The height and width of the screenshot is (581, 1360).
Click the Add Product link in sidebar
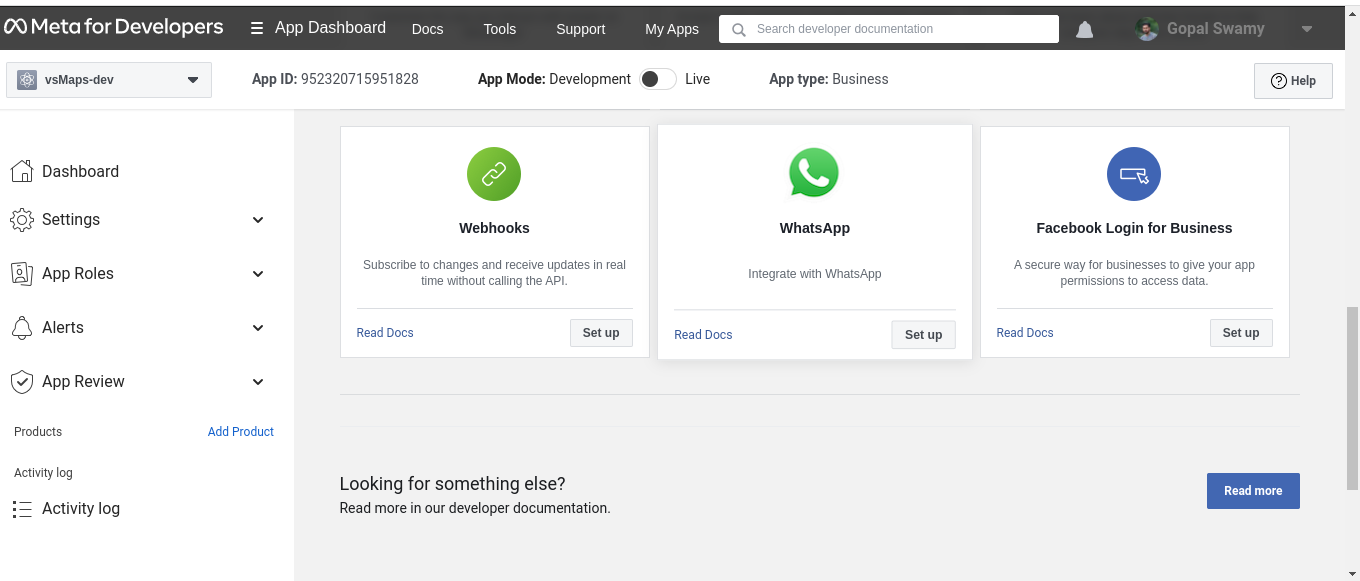pos(240,432)
